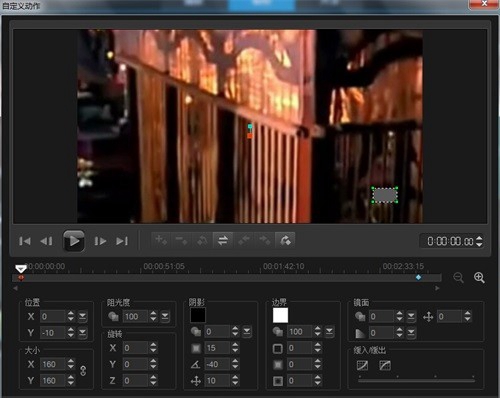Play the motion preview
Screen dimensions: 500x398
[74, 241]
